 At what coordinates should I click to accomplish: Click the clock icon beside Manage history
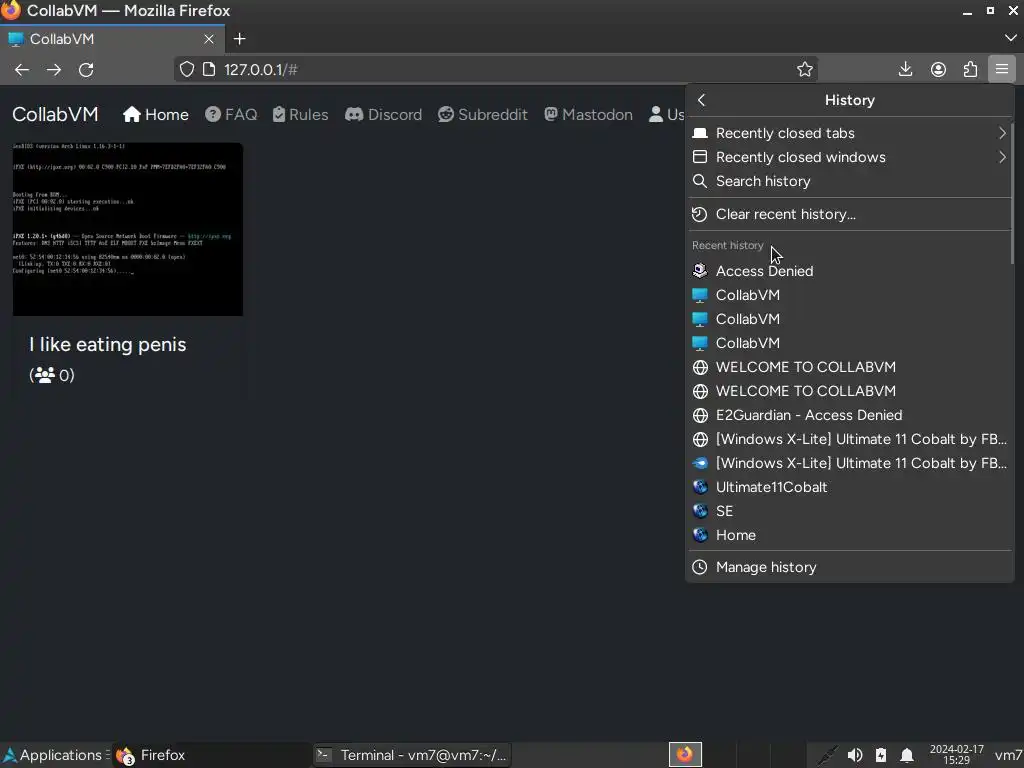(x=699, y=567)
